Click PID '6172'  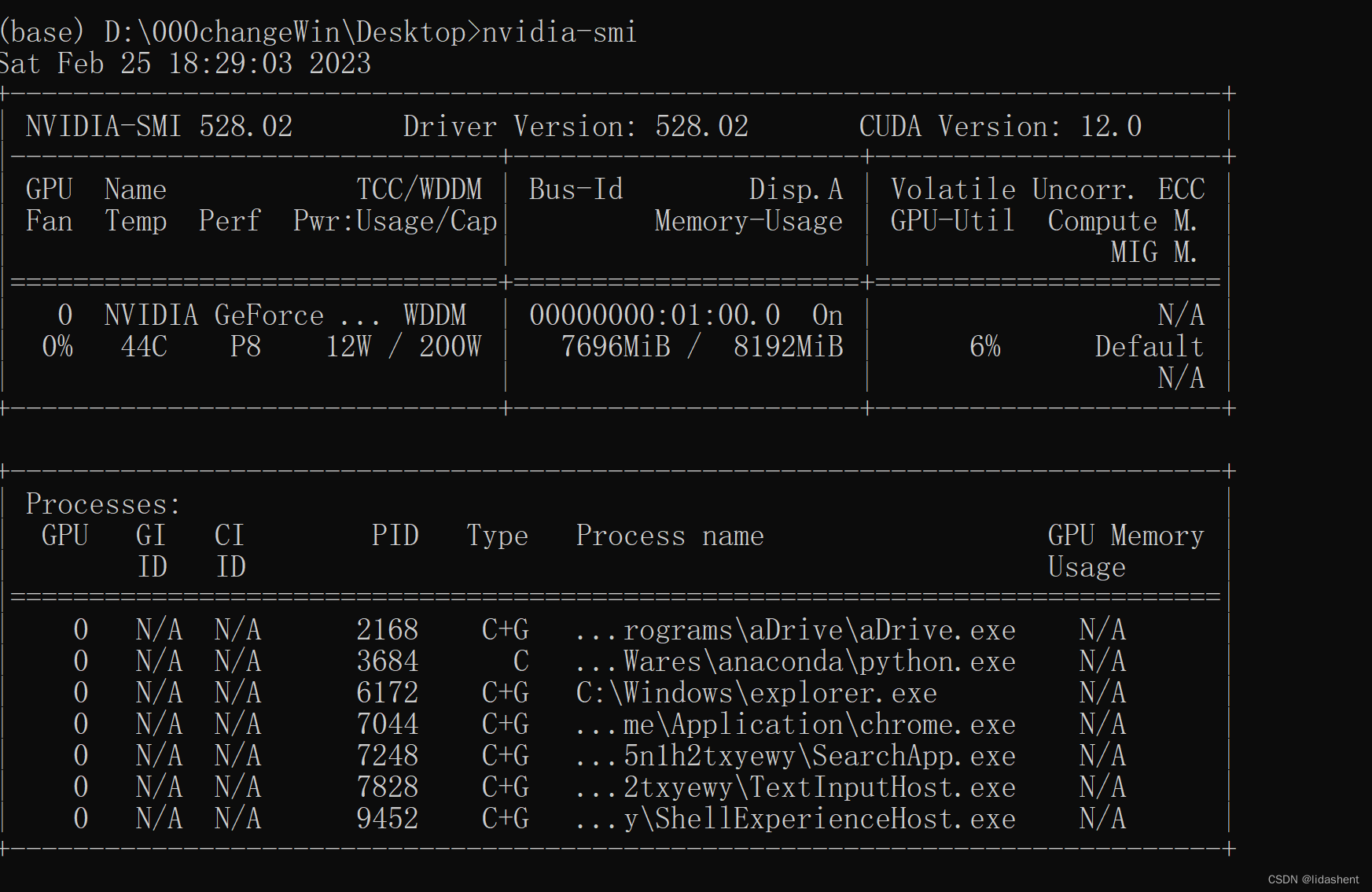point(387,693)
